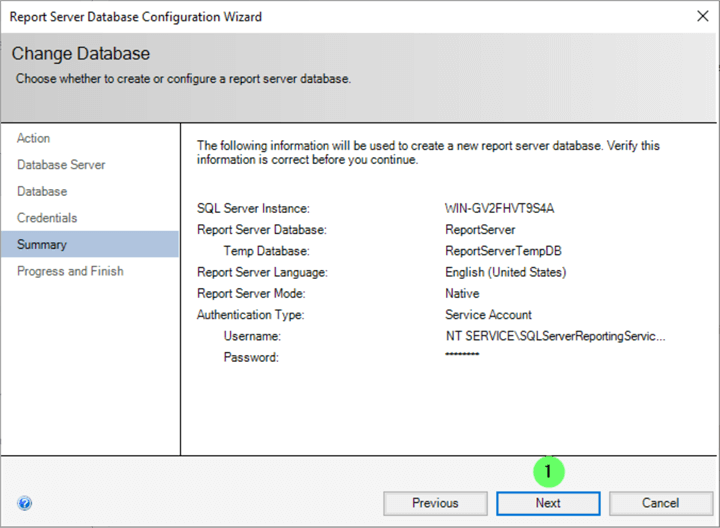Viewport: 720px width, 528px height.
Task: Select the highlighted Summary step
Action: [42, 245]
